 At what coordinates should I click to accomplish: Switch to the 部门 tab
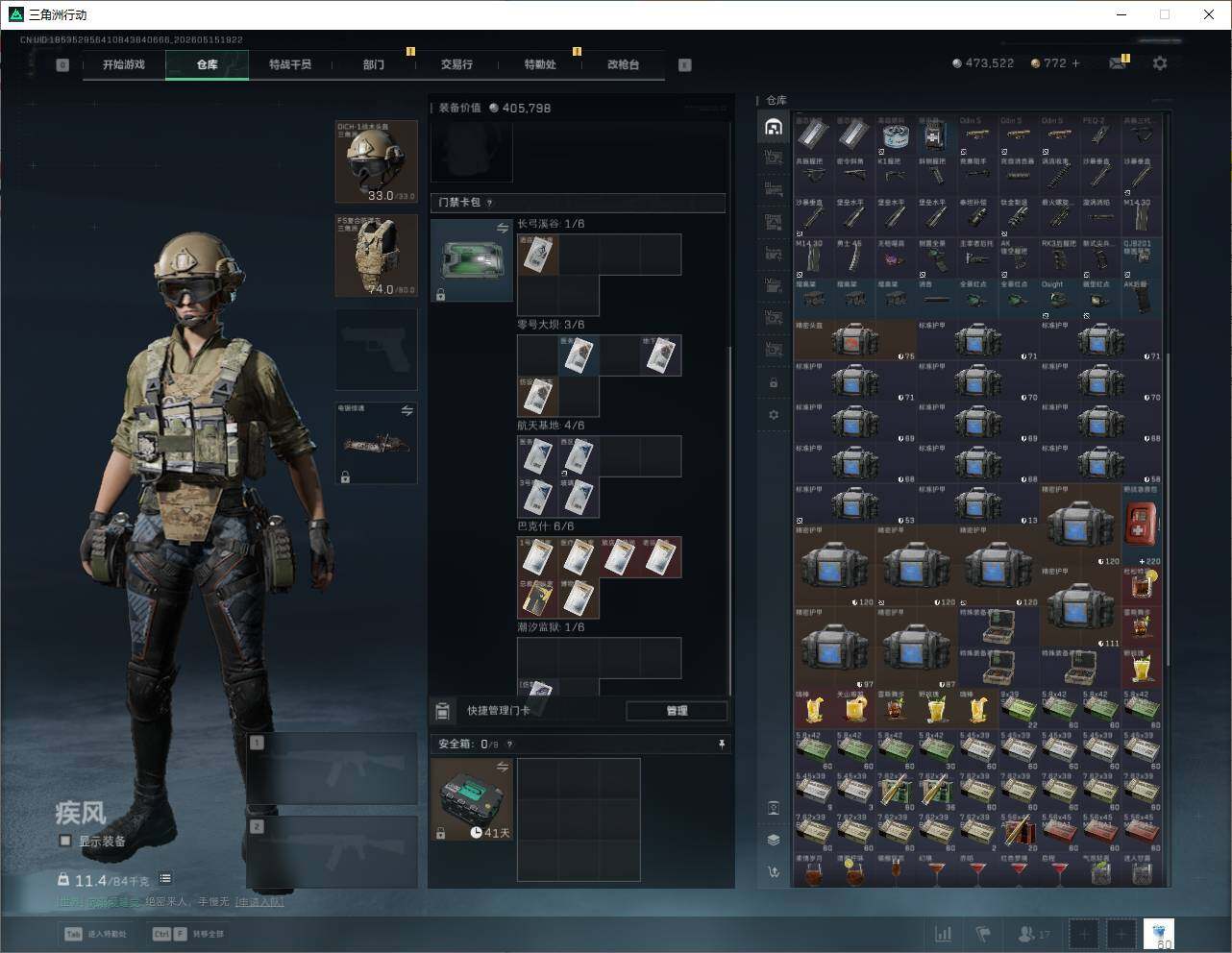click(x=374, y=64)
